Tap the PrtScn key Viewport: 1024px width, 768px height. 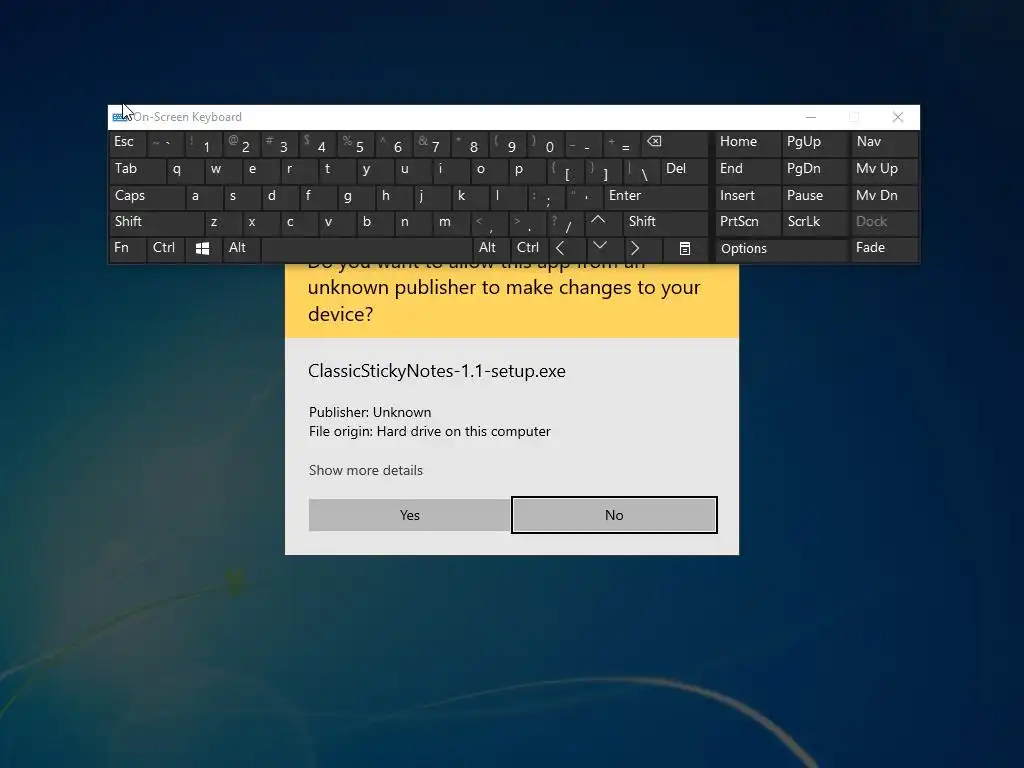pyautogui.click(x=747, y=223)
